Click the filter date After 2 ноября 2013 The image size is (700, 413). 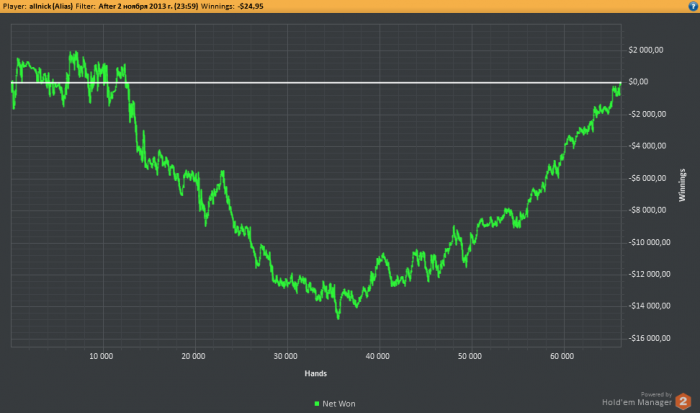point(148,6)
